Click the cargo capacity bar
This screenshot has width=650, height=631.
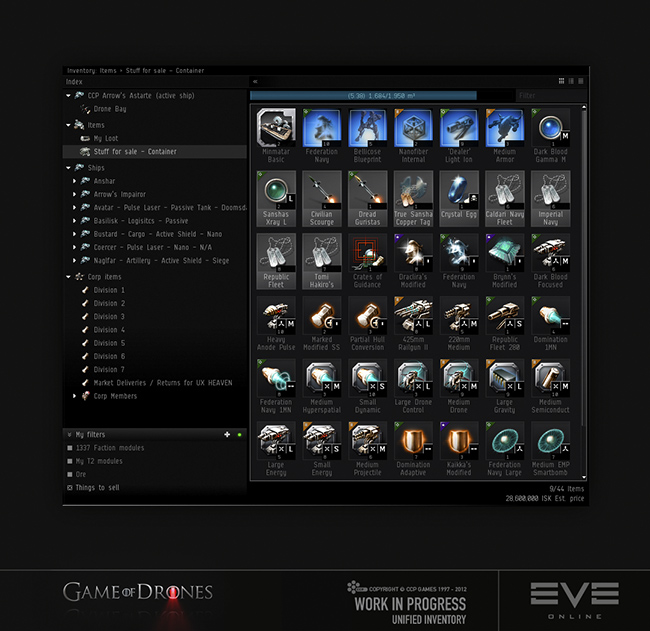[381, 96]
